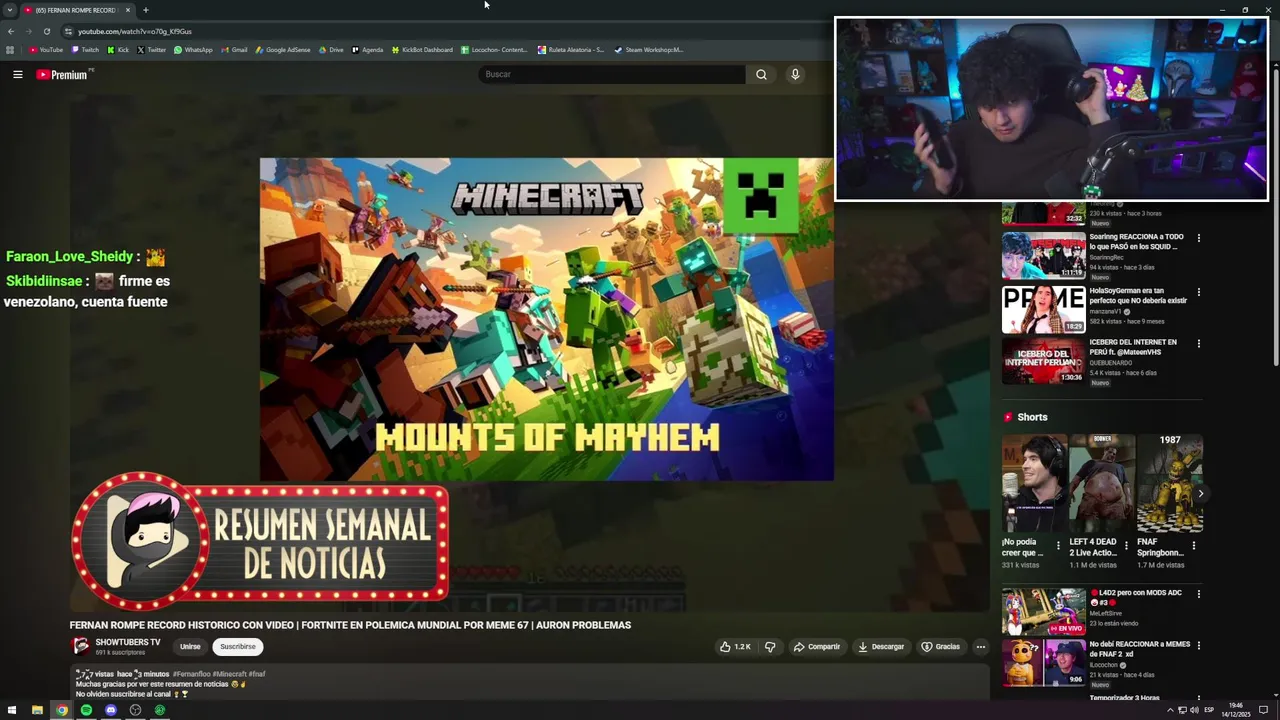Open ICEBERG DEL INTERNET EN PERÚ thumbnail
The width and height of the screenshot is (1280, 720).
[x=1043, y=360]
